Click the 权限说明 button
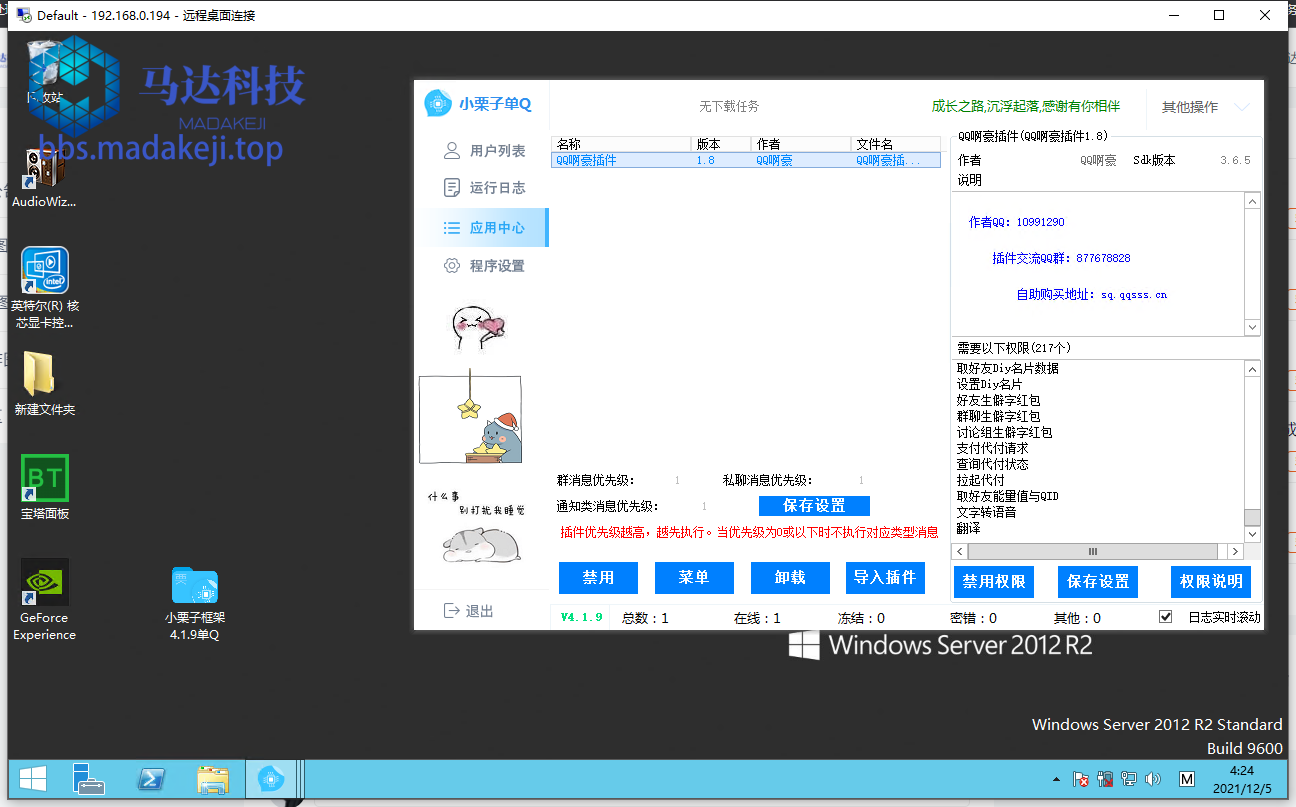This screenshot has width=1296, height=807. (1211, 582)
